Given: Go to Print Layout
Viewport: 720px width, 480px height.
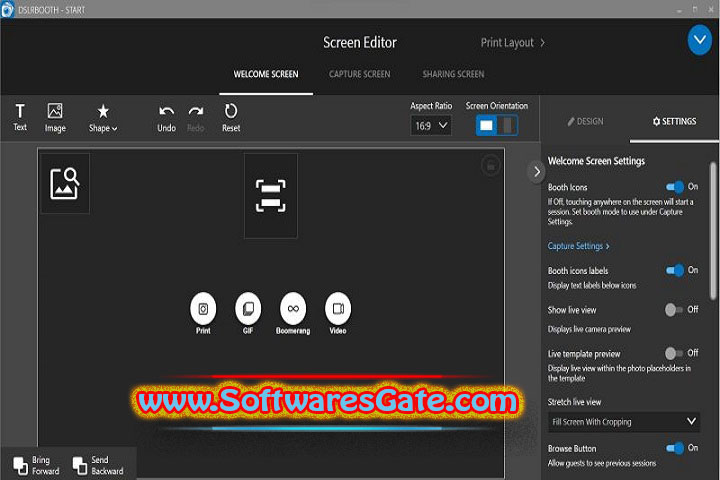Looking at the screenshot, I should (x=512, y=43).
